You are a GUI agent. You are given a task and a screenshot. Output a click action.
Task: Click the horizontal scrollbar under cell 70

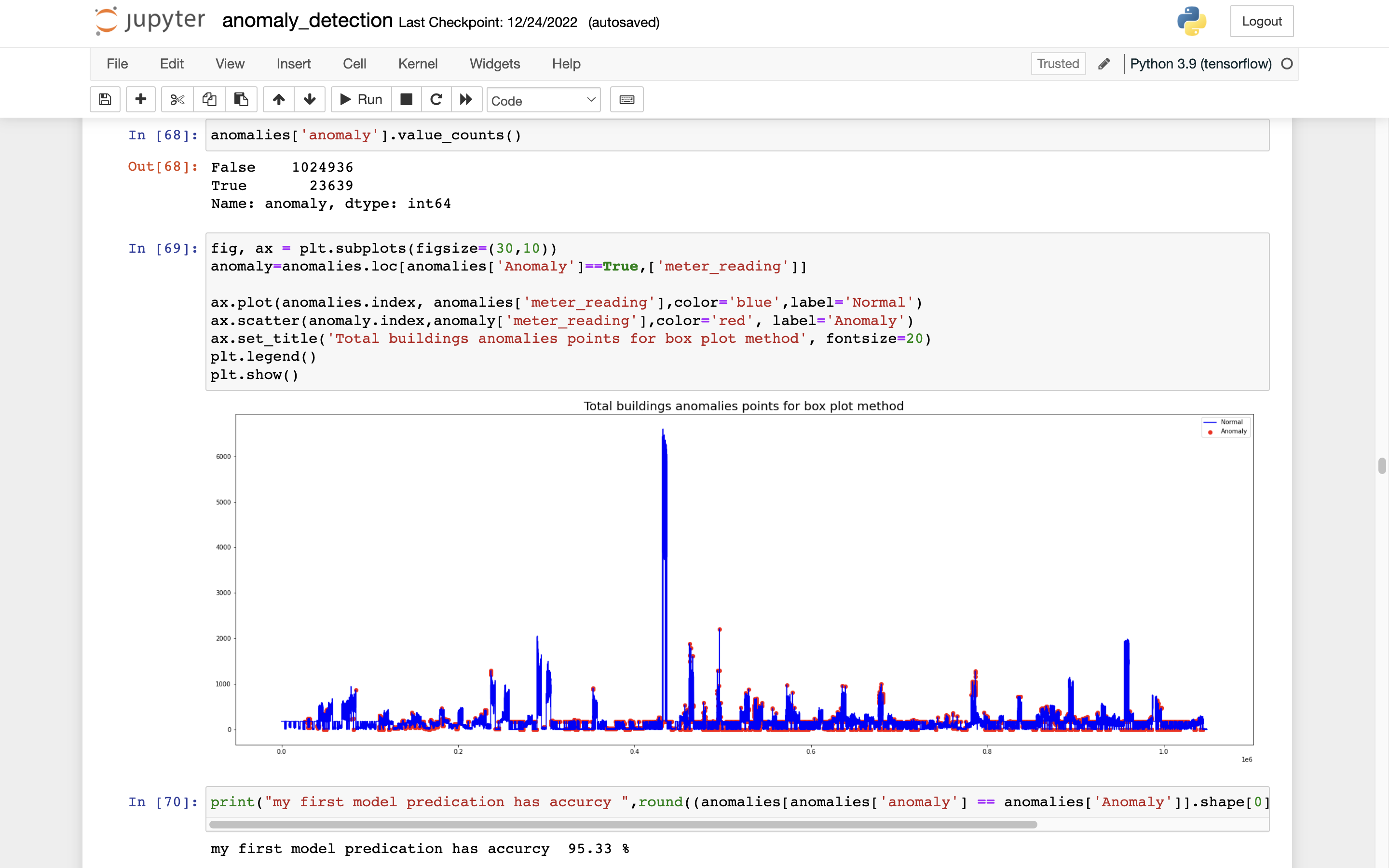pyautogui.click(x=623, y=825)
